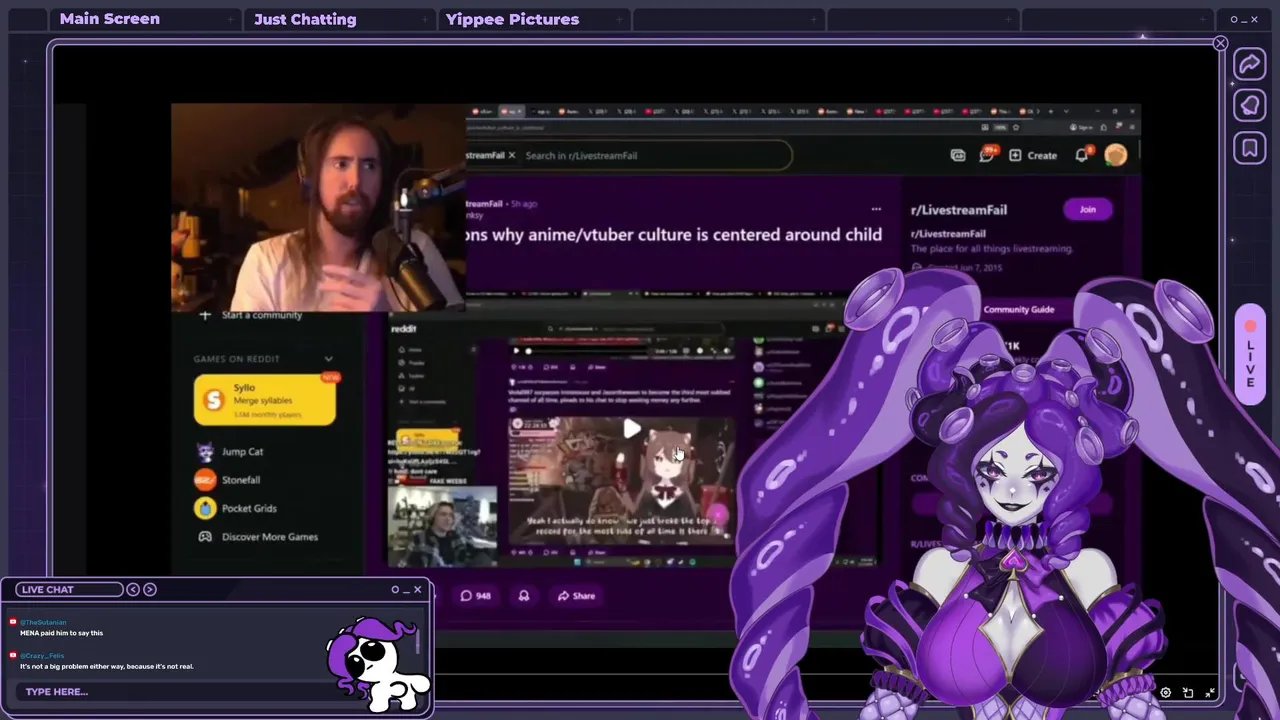Remove the r/LivestreamFail search filter X
This screenshot has width=1280, height=720.
[512, 155]
